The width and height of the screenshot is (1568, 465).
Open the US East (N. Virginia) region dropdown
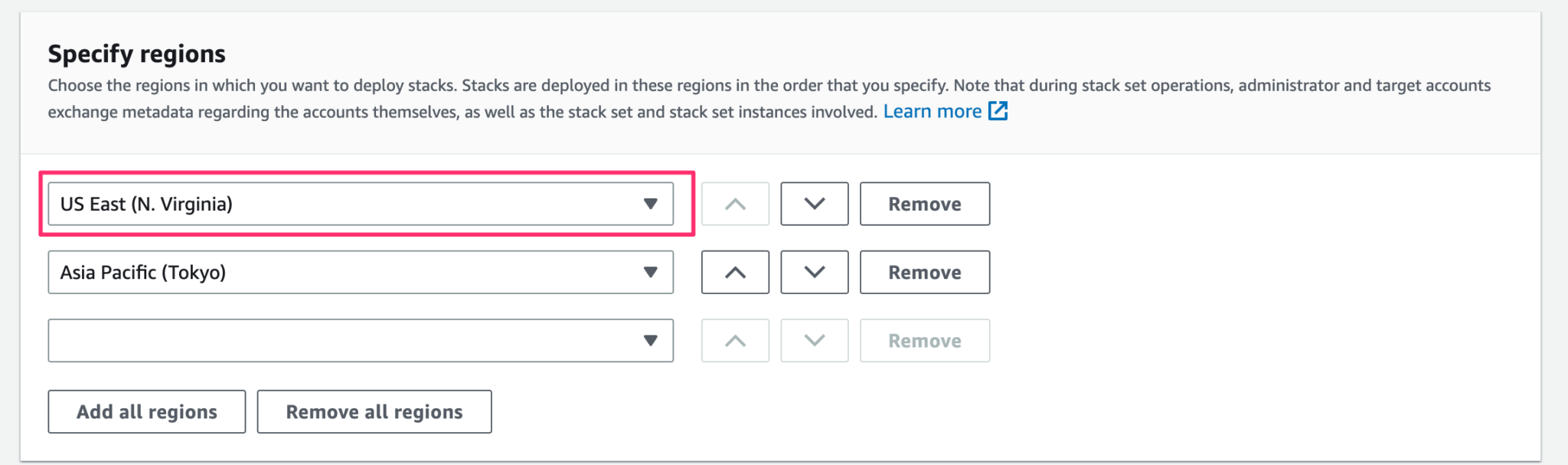coord(360,204)
